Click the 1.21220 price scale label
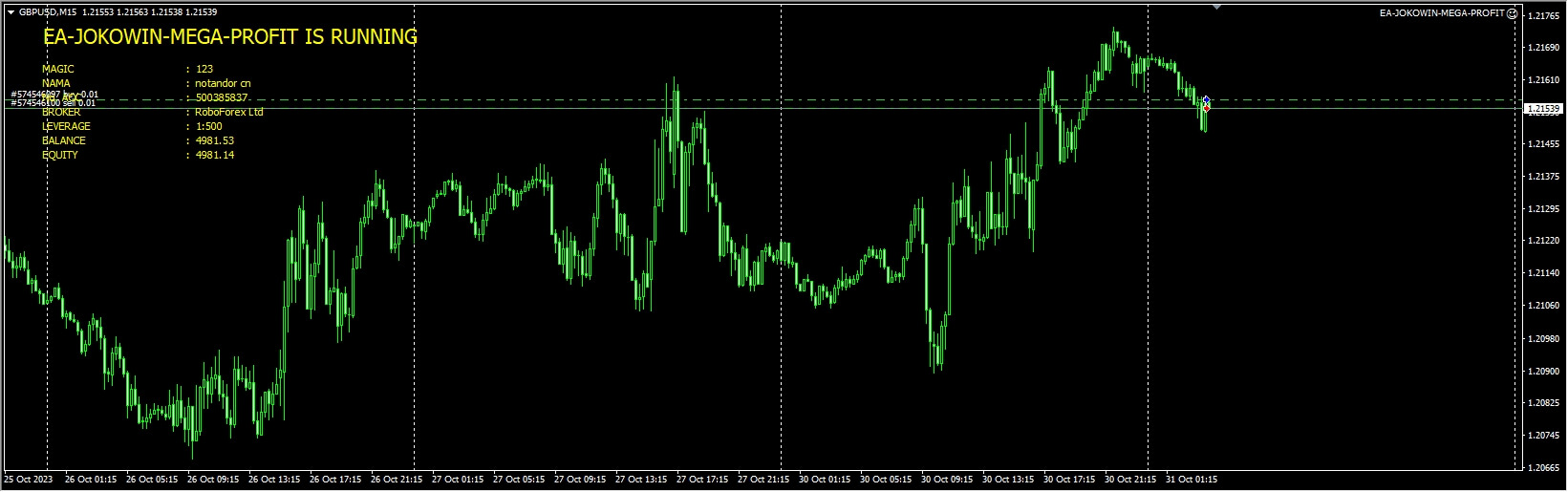This screenshot has height=492, width=1568. (x=1544, y=241)
